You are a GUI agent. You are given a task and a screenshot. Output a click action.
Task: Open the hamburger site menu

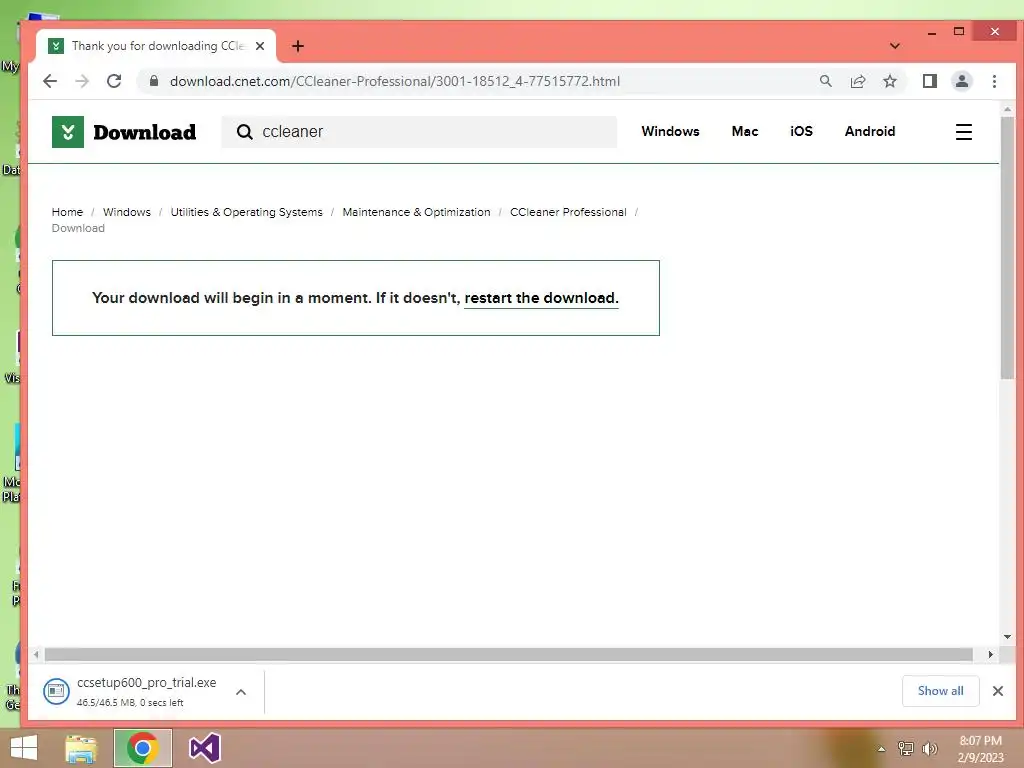[x=964, y=132]
